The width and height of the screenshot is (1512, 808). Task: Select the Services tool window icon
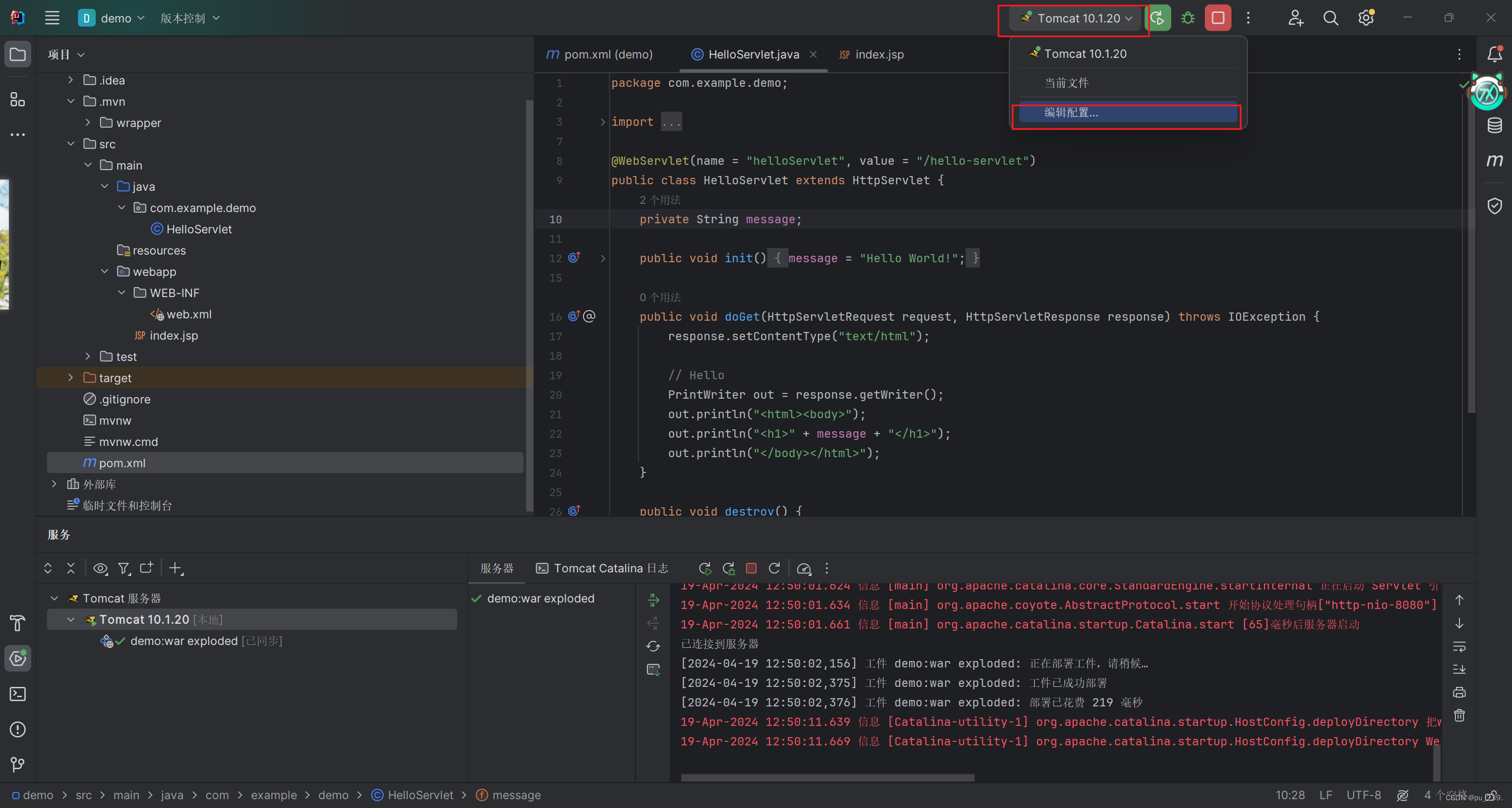point(17,659)
